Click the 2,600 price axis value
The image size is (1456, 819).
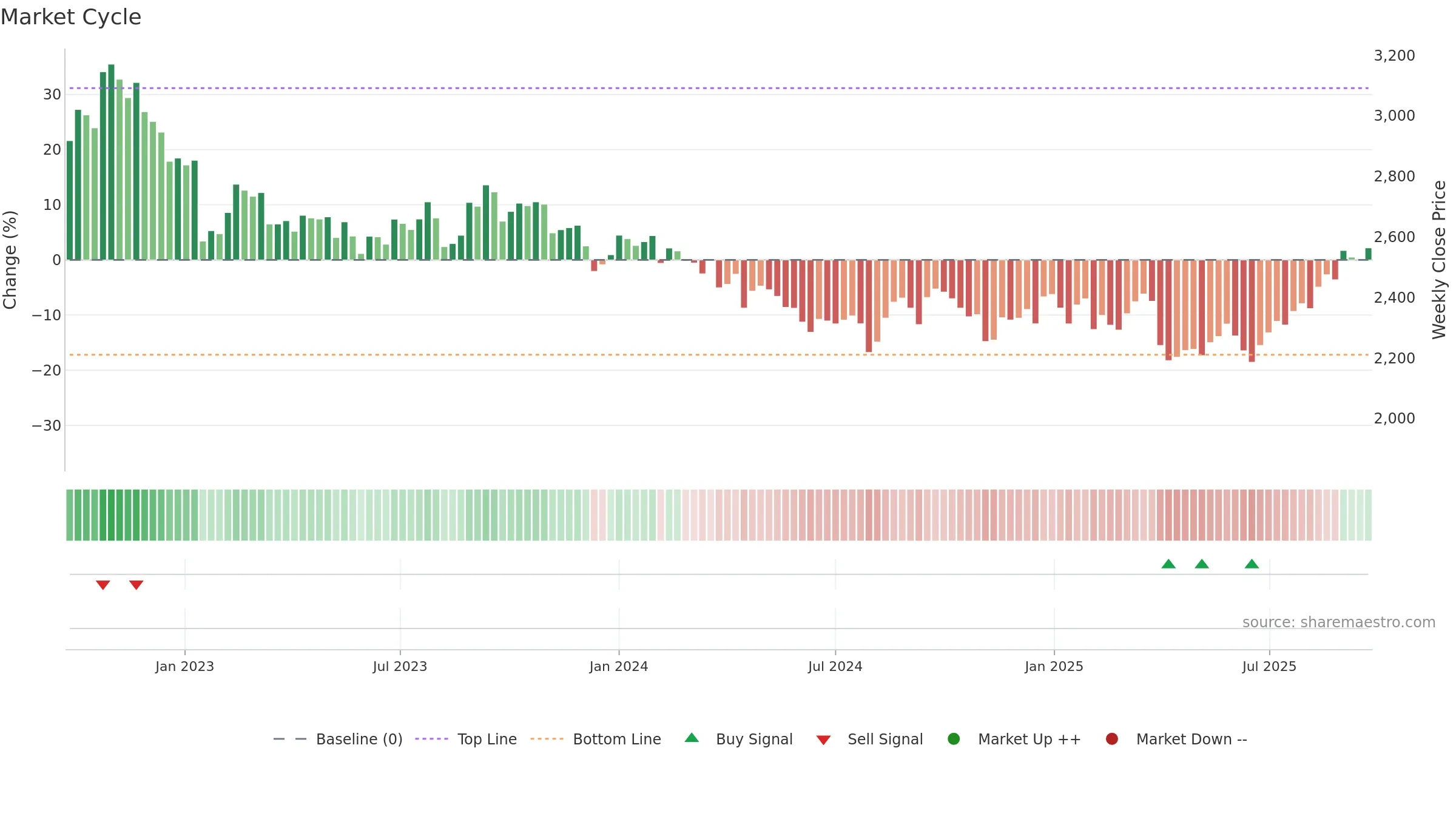1394,237
